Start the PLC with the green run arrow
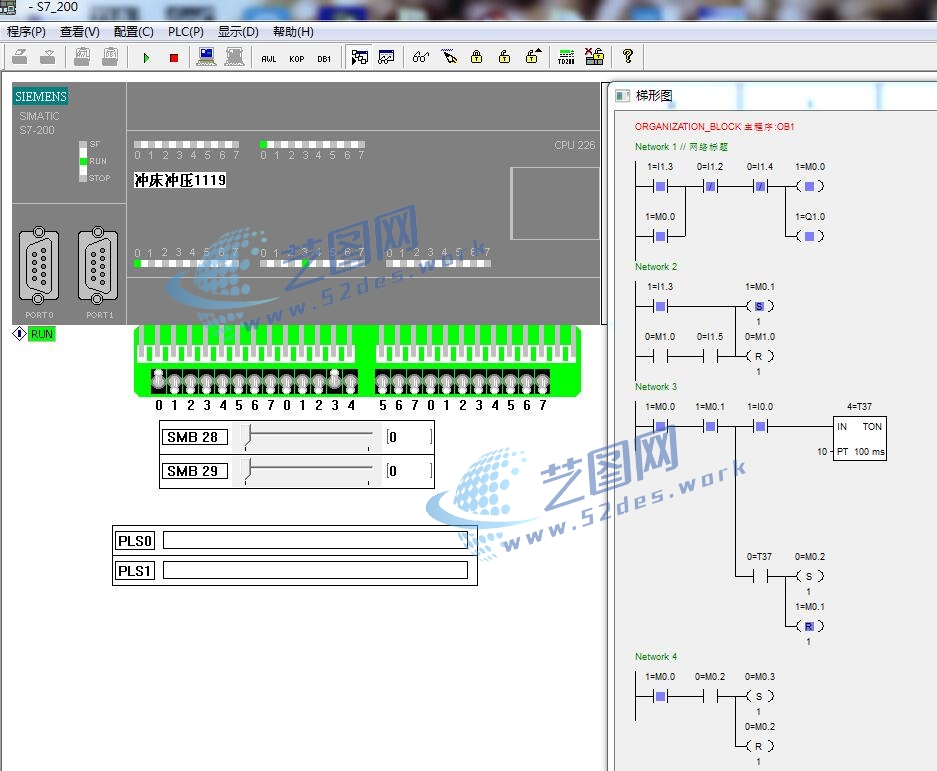937x771 pixels. pos(146,58)
